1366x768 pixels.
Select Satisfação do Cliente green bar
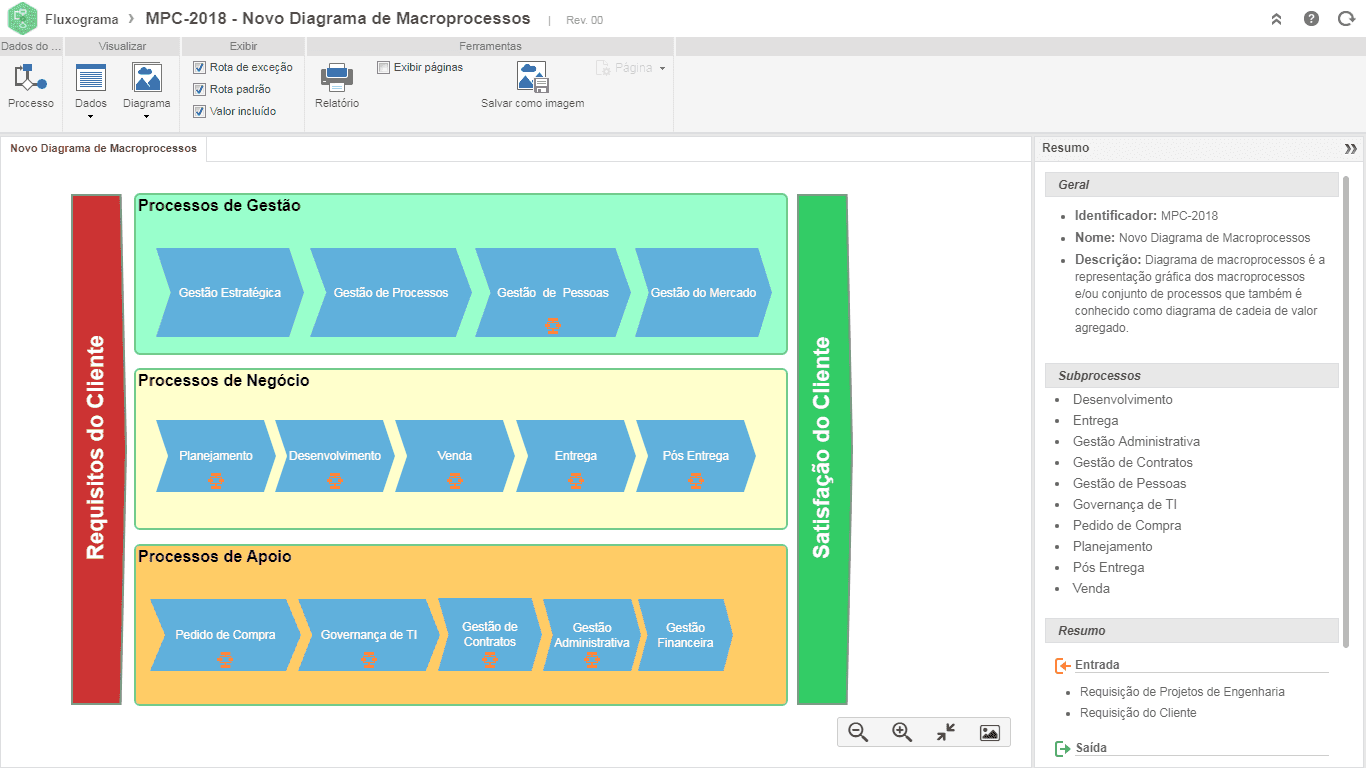823,449
